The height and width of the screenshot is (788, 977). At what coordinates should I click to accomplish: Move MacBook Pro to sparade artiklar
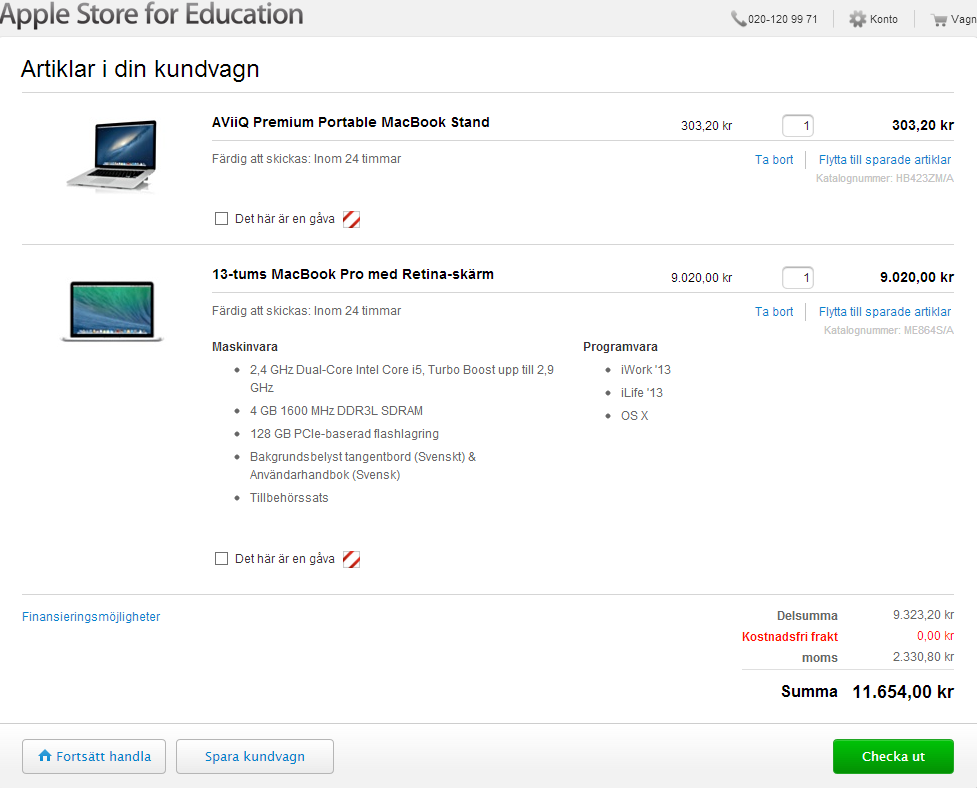point(885,311)
